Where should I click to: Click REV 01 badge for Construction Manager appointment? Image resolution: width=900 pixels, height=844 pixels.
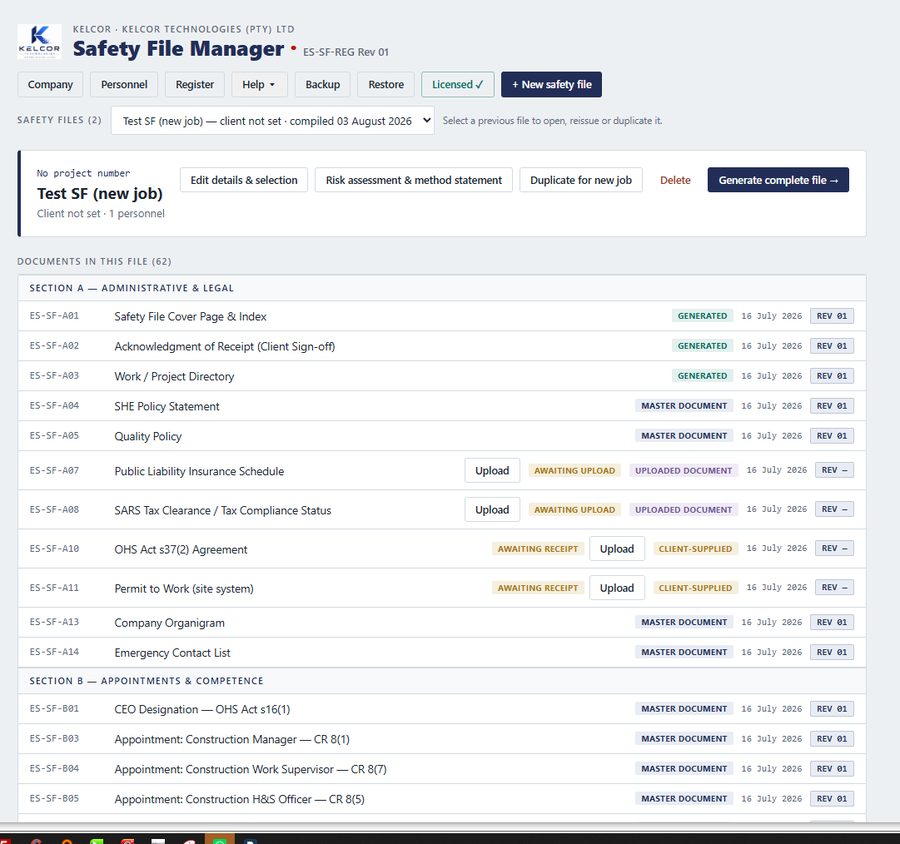(x=832, y=738)
